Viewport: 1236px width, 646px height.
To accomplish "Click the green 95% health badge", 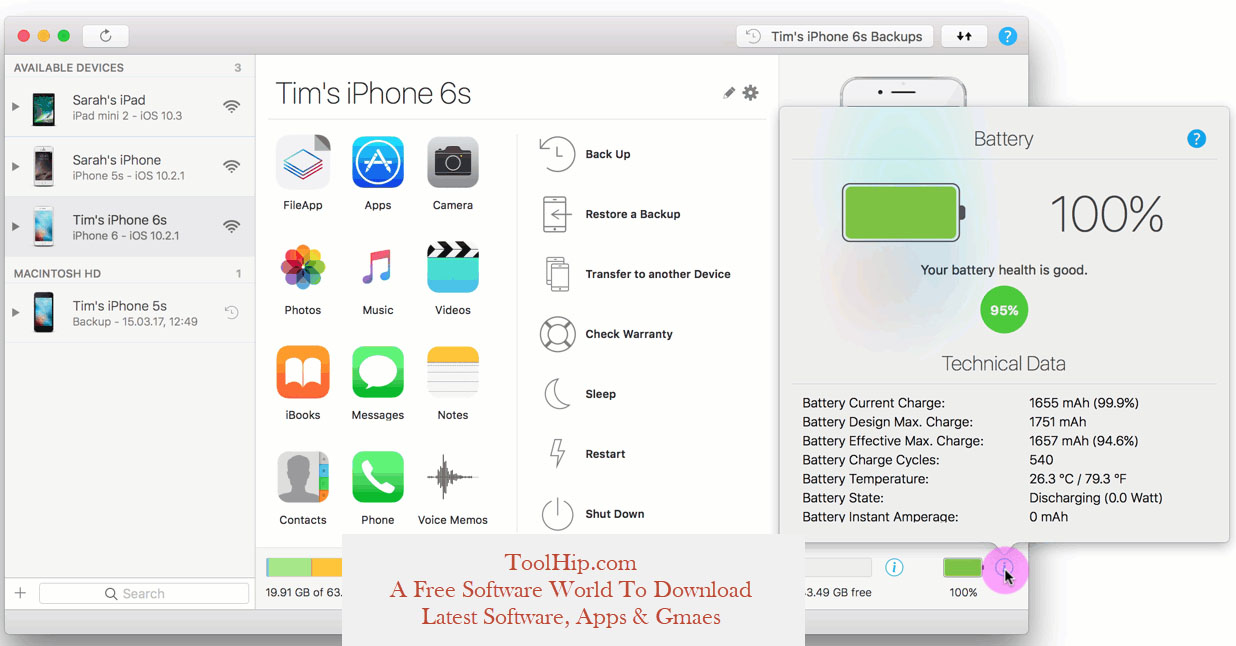I will click(x=1004, y=310).
